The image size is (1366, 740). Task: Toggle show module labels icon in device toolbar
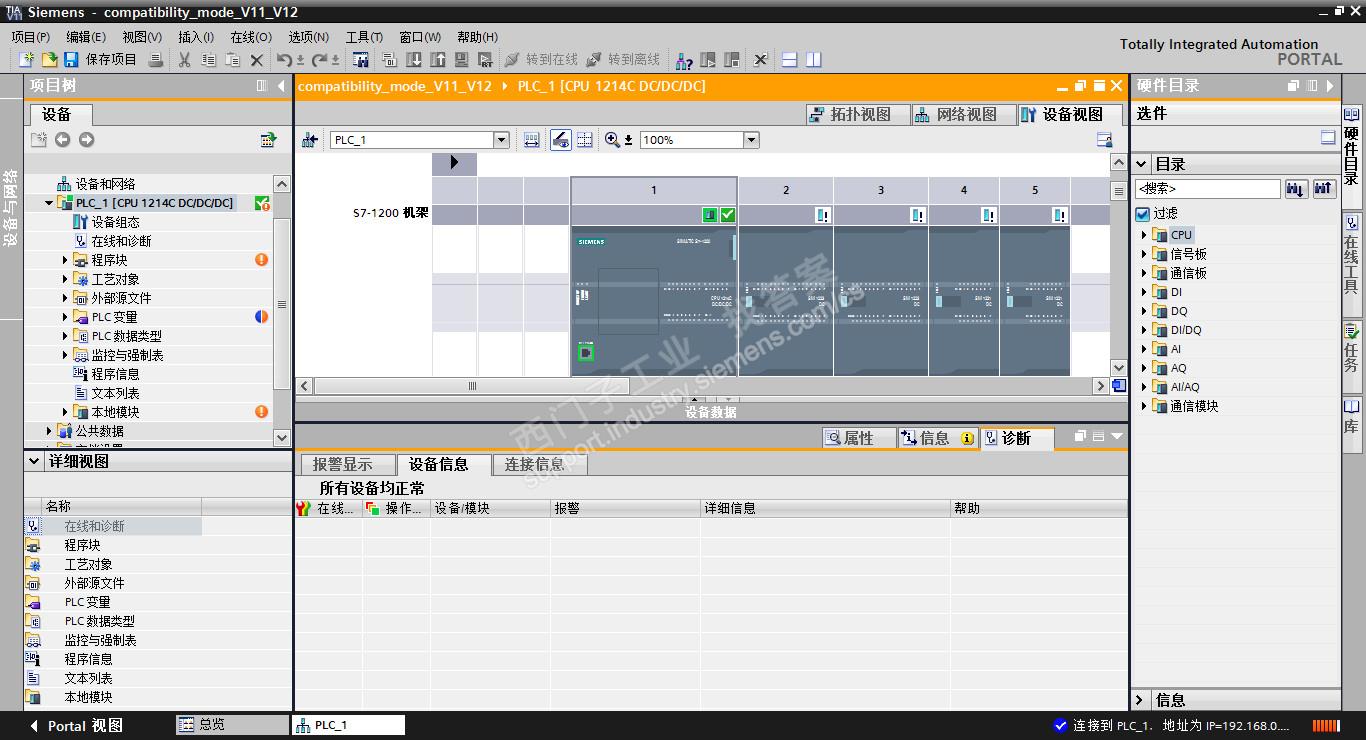point(561,140)
